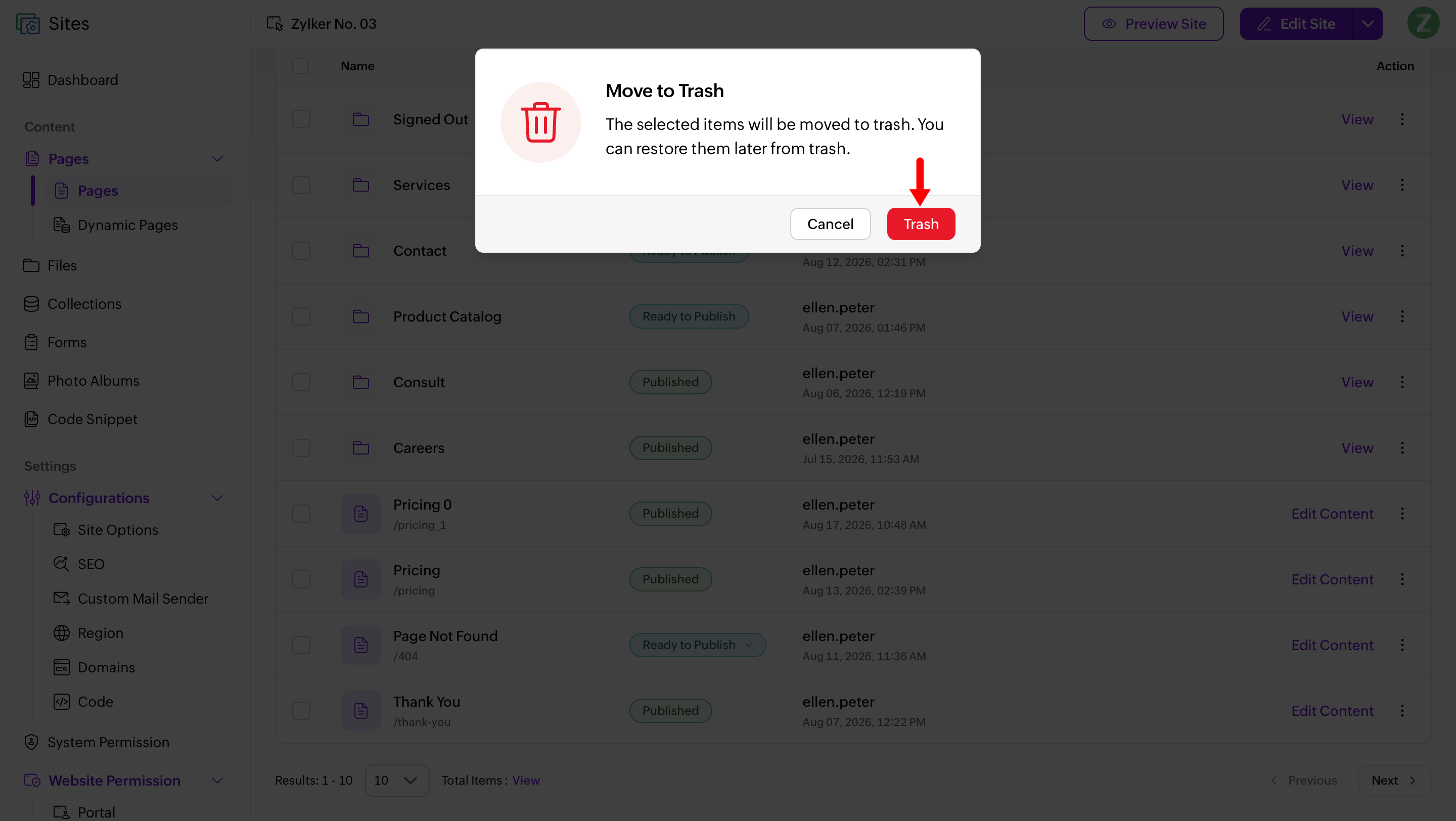Open three-dot menu for Careers row
Viewport: 1456px width, 821px height.
click(1402, 448)
